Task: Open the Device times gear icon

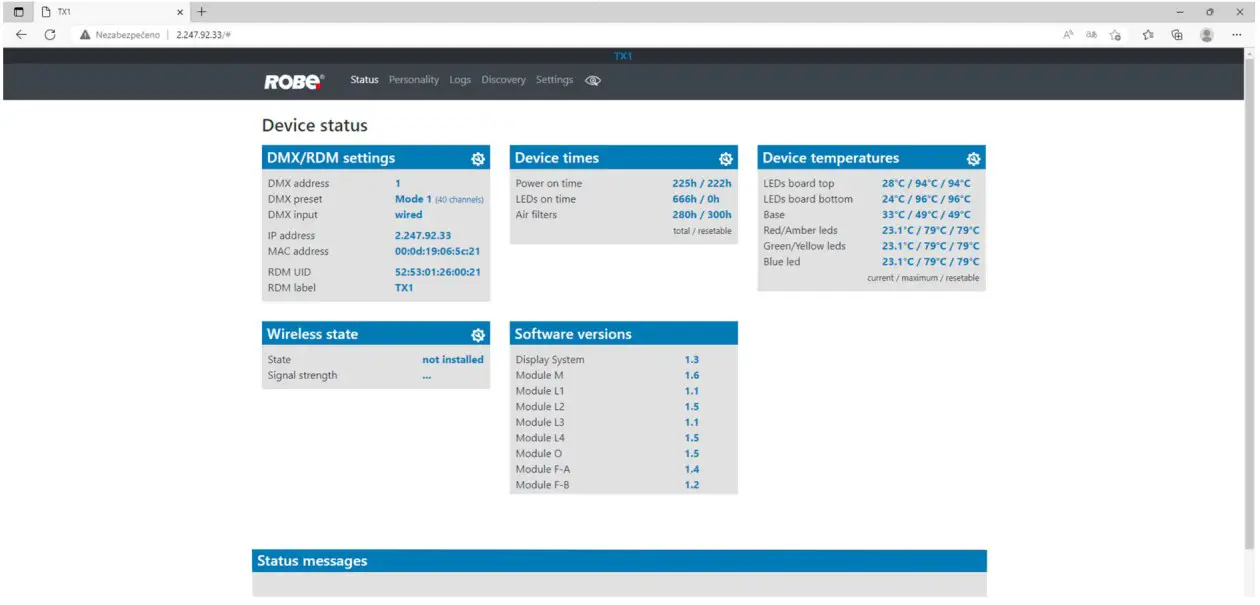Action: (725, 158)
